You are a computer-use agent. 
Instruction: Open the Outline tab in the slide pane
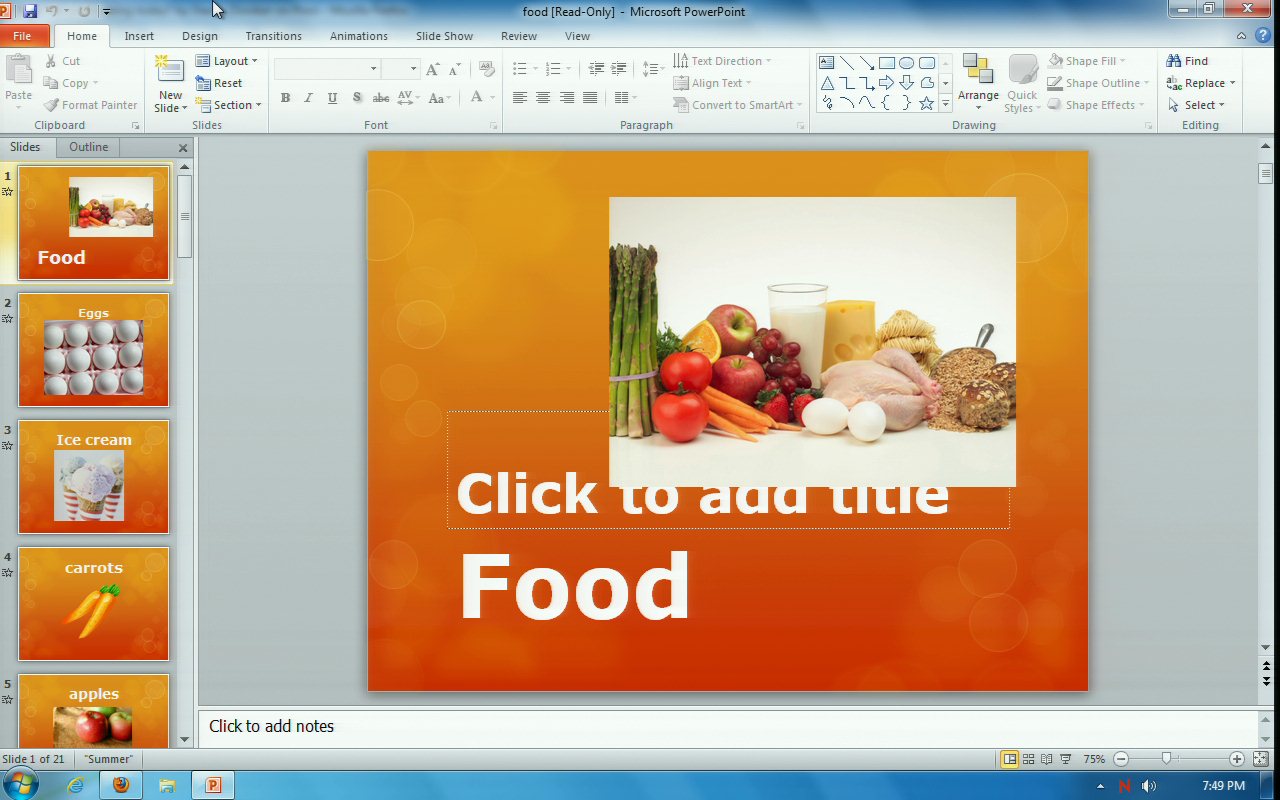[88, 147]
